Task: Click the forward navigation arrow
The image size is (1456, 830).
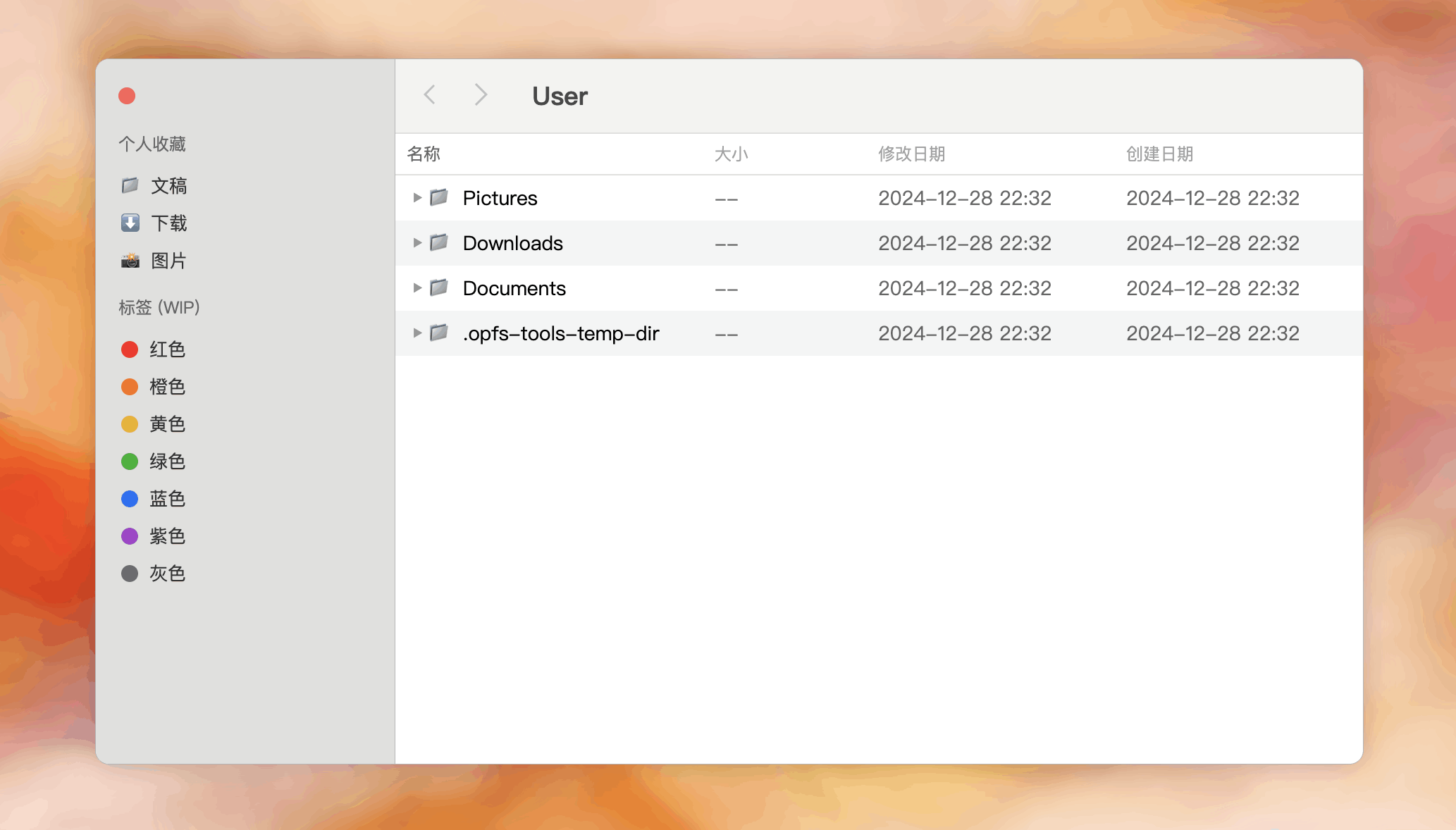Action: (481, 94)
